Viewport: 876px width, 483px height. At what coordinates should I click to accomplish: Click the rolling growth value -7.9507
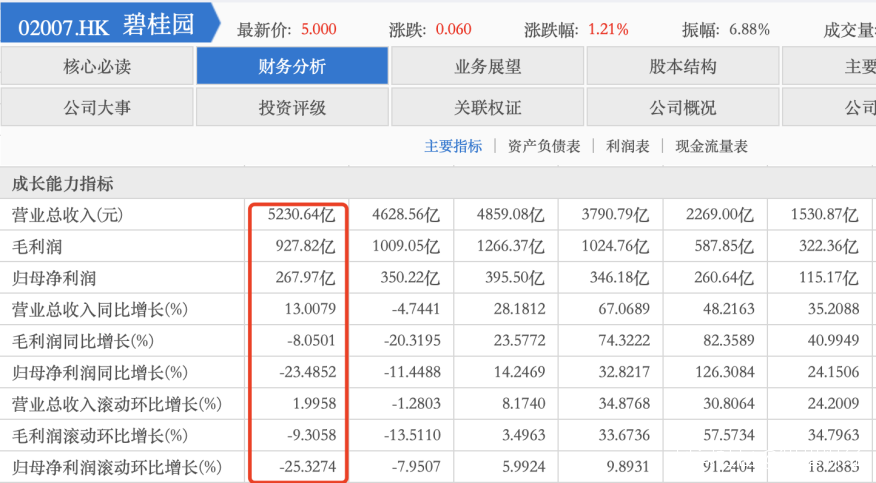pyautogui.click(x=416, y=467)
